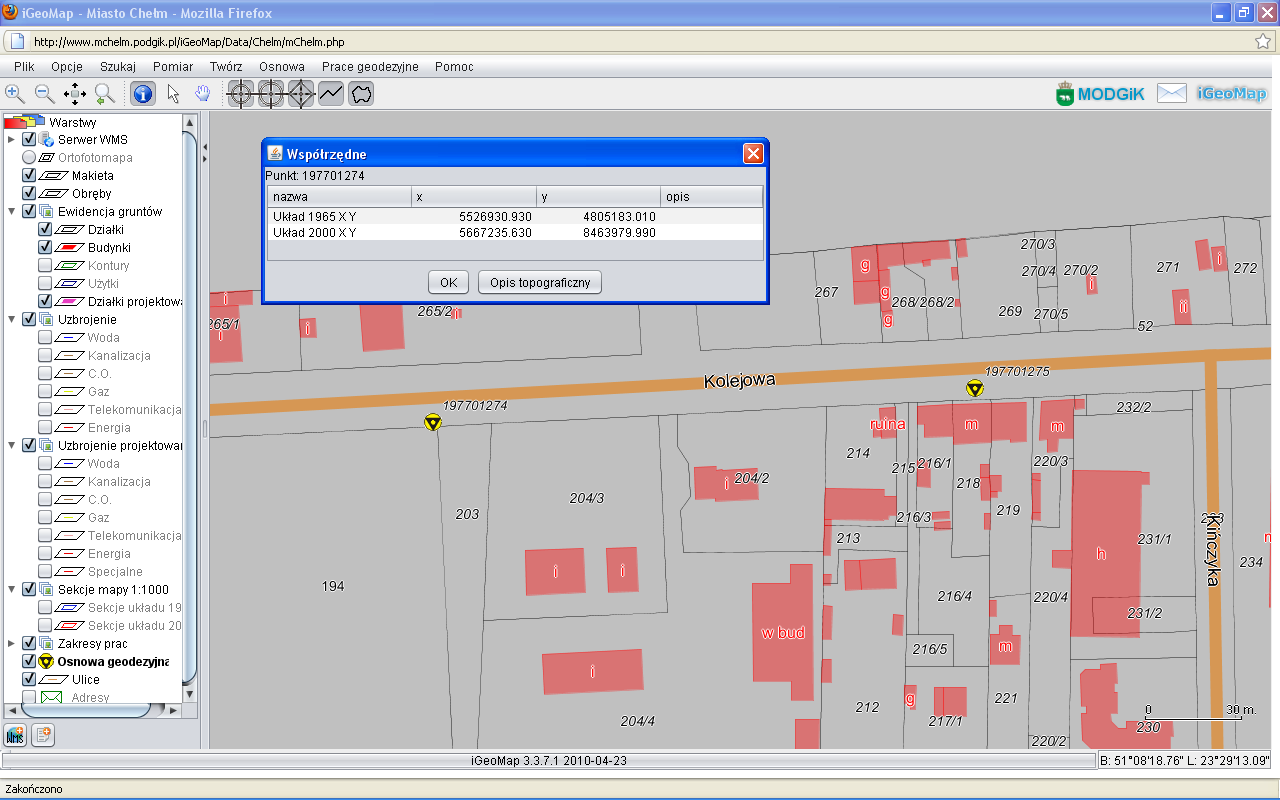Go back to previous zoom view
This screenshot has width=1280, height=800.
[x=105, y=93]
